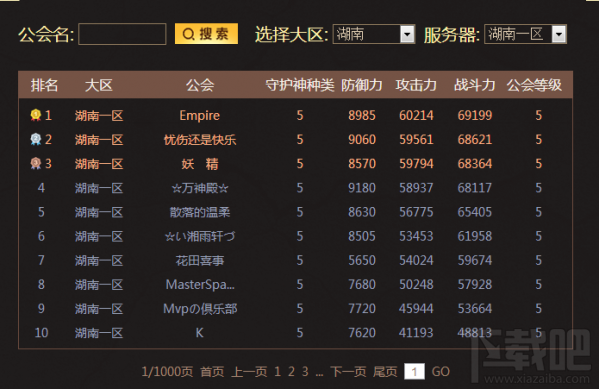The height and width of the screenshot is (389, 599).
Task: Click attack value 41193
Action: [416, 333]
